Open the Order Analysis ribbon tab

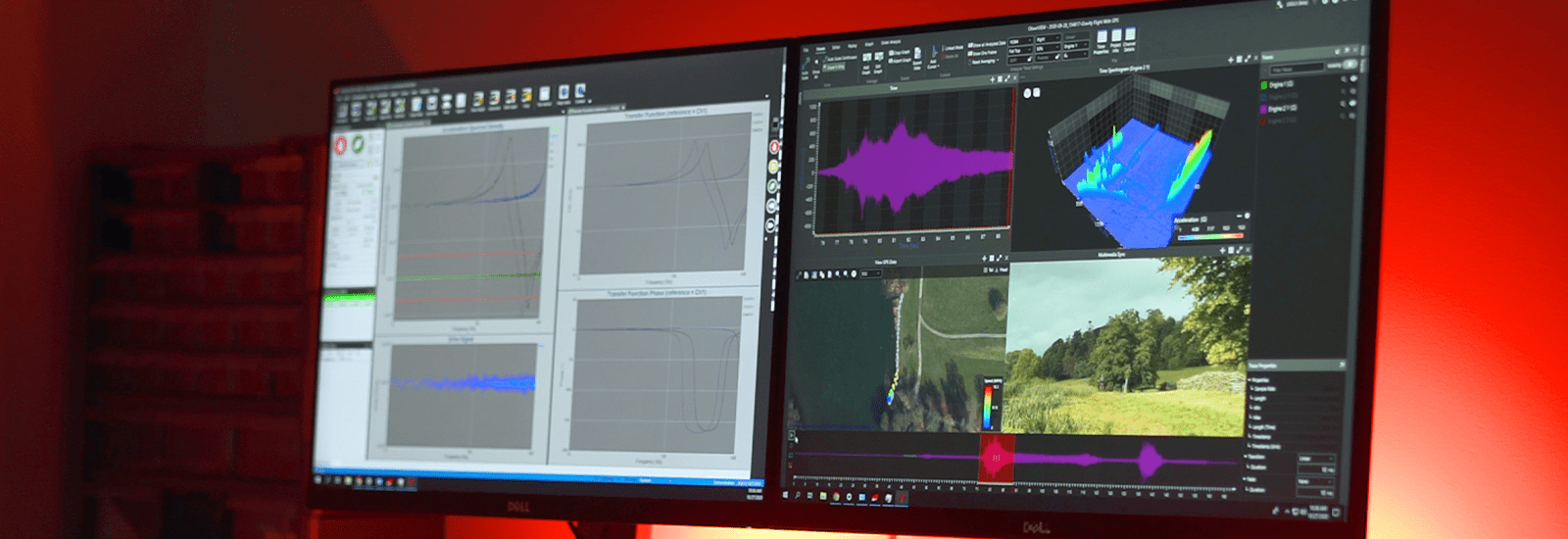(x=891, y=42)
